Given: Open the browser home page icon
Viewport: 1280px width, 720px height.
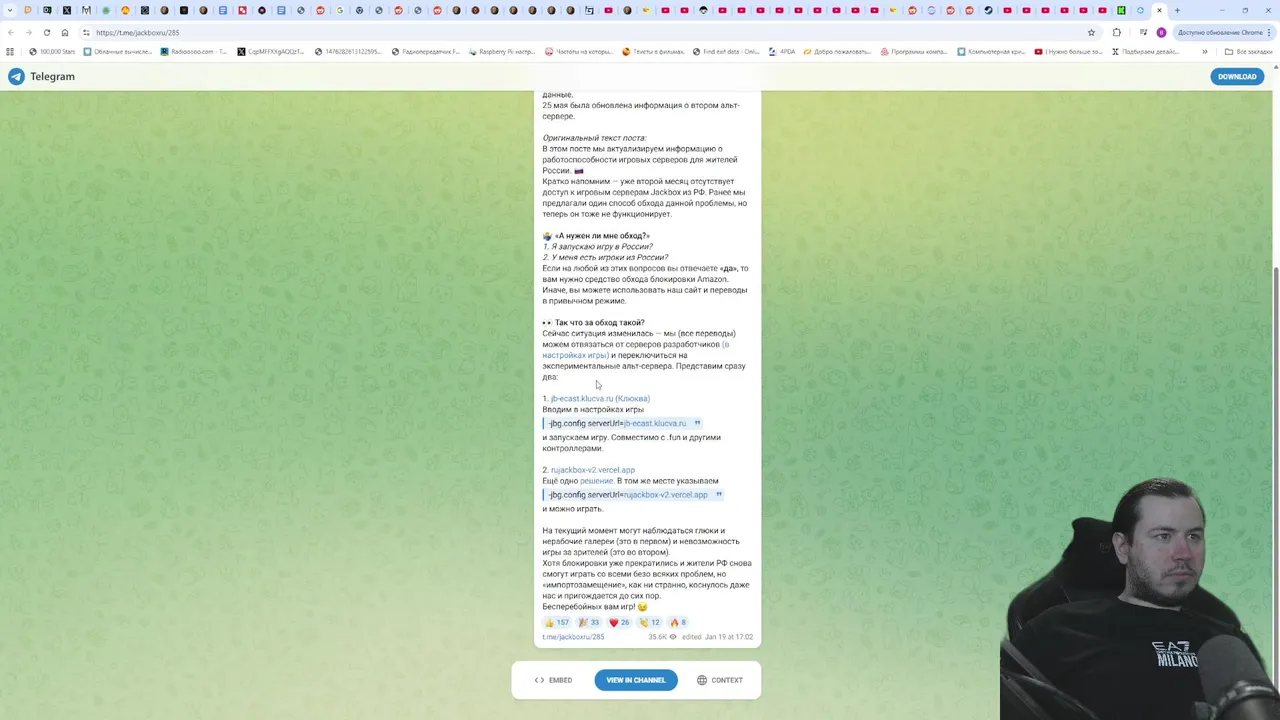Looking at the screenshot, I should point(65,32).
